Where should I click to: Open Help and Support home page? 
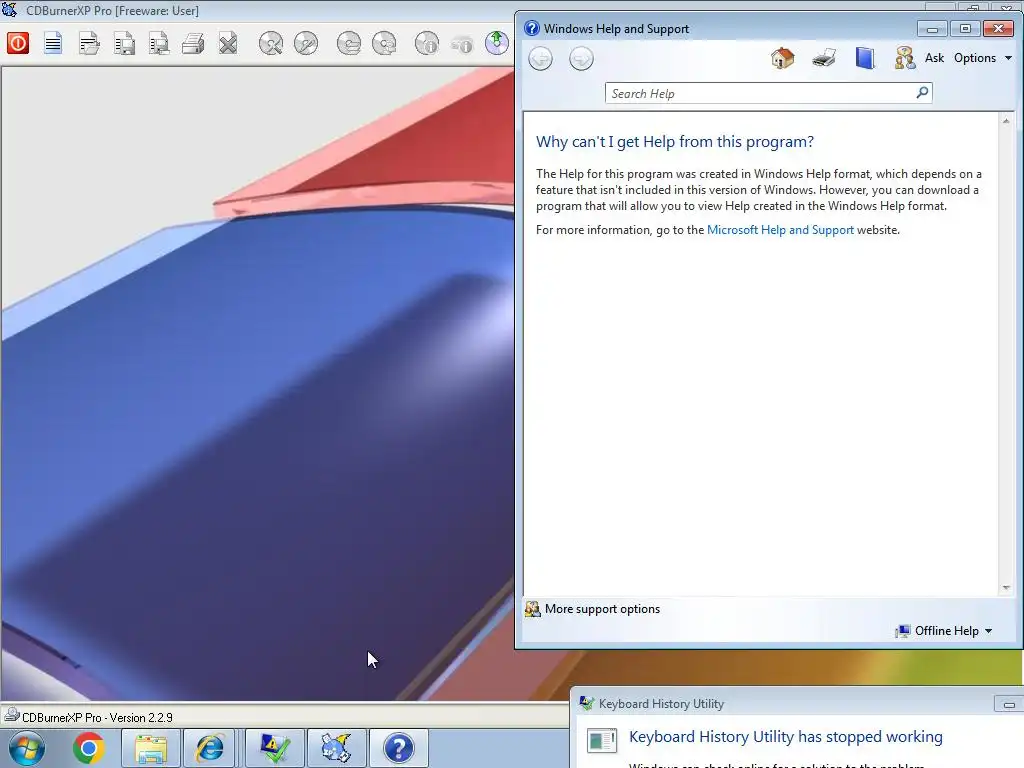[782, 58]
